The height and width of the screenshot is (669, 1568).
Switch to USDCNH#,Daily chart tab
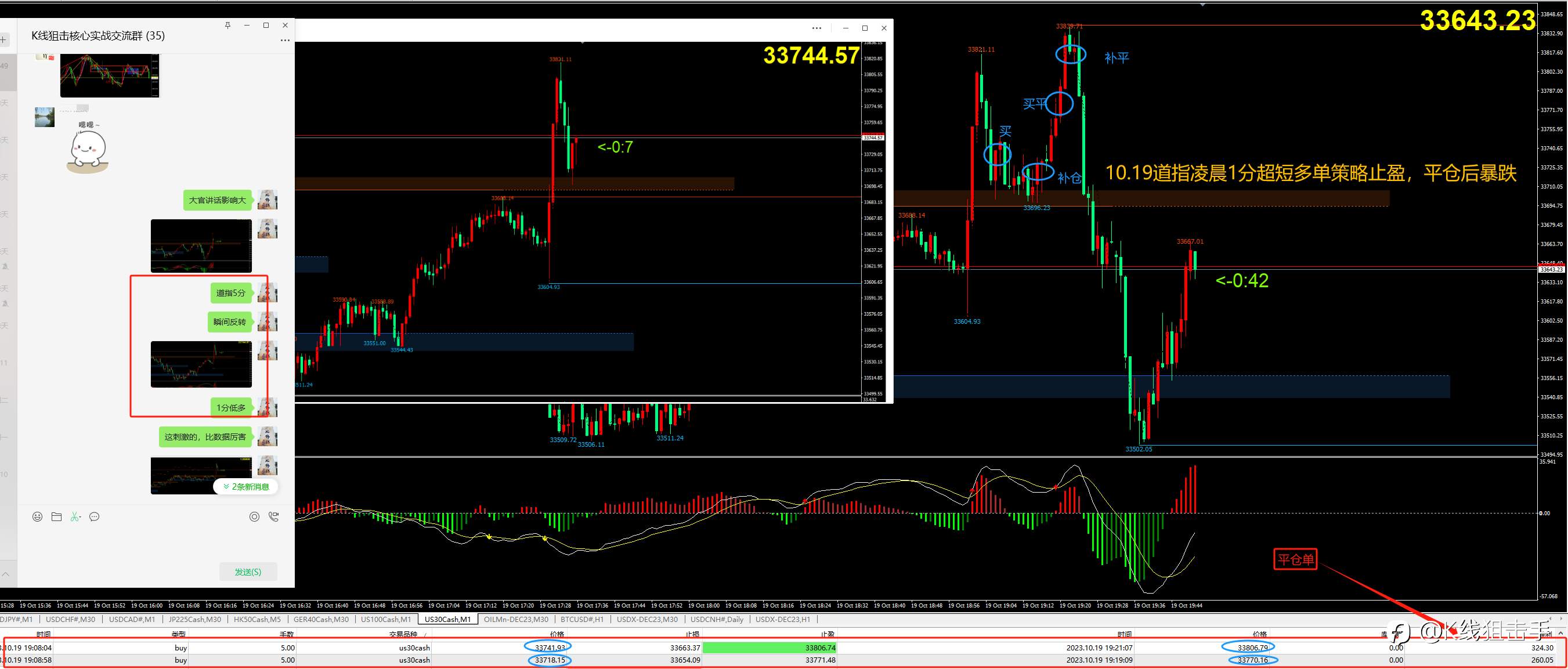[x=717, y=620]
